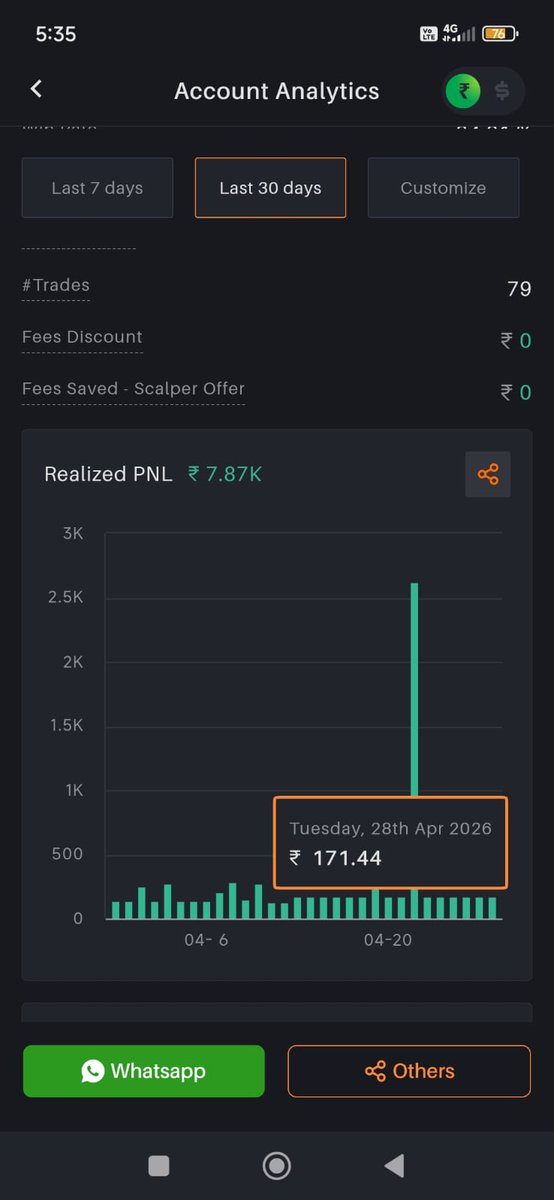Open Customize date range

(443, 188)
